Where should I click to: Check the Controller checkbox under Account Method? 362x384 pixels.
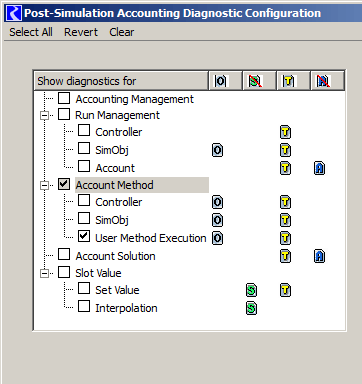tap(84, 200)
